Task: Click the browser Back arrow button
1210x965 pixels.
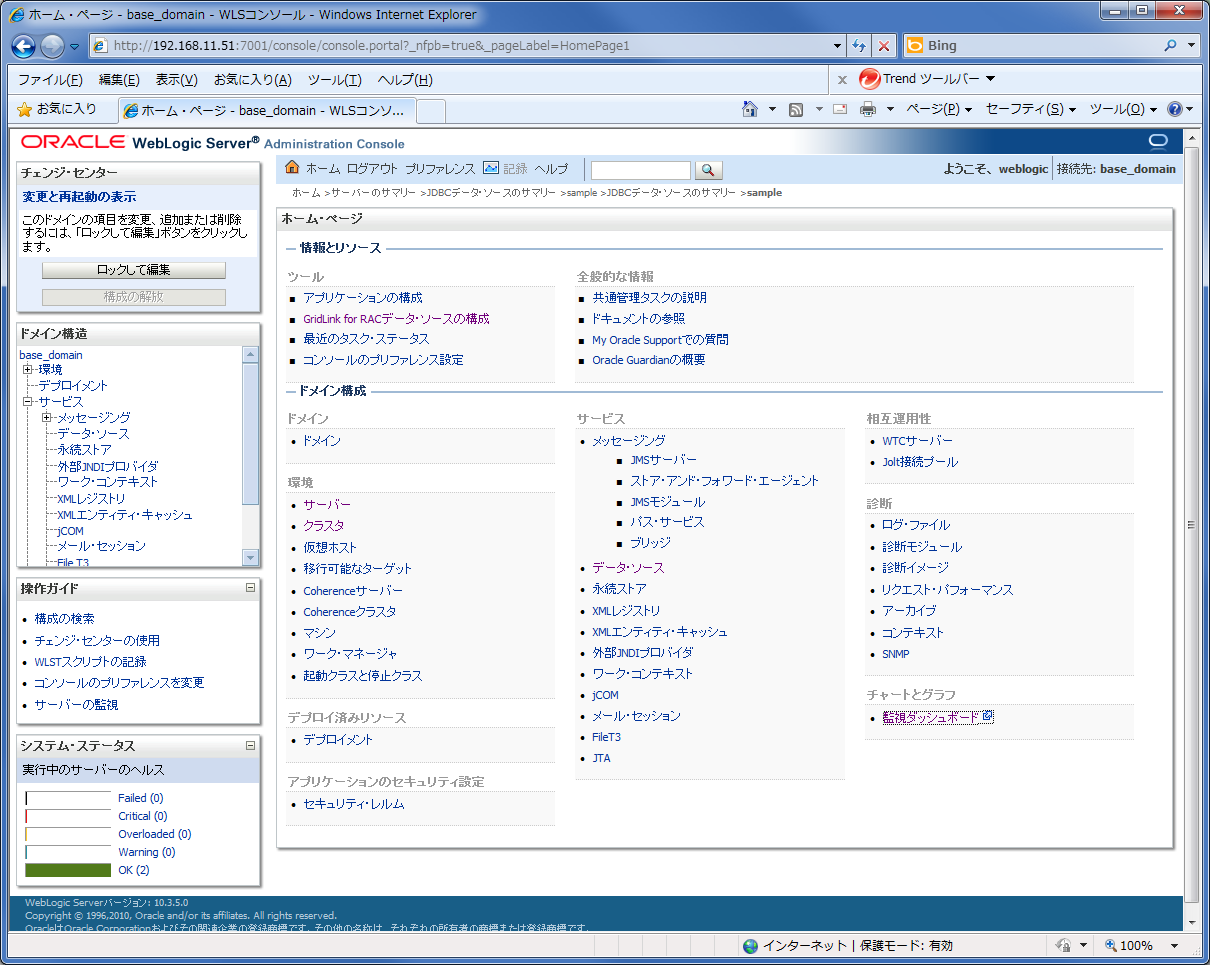Action: [24, 46]
